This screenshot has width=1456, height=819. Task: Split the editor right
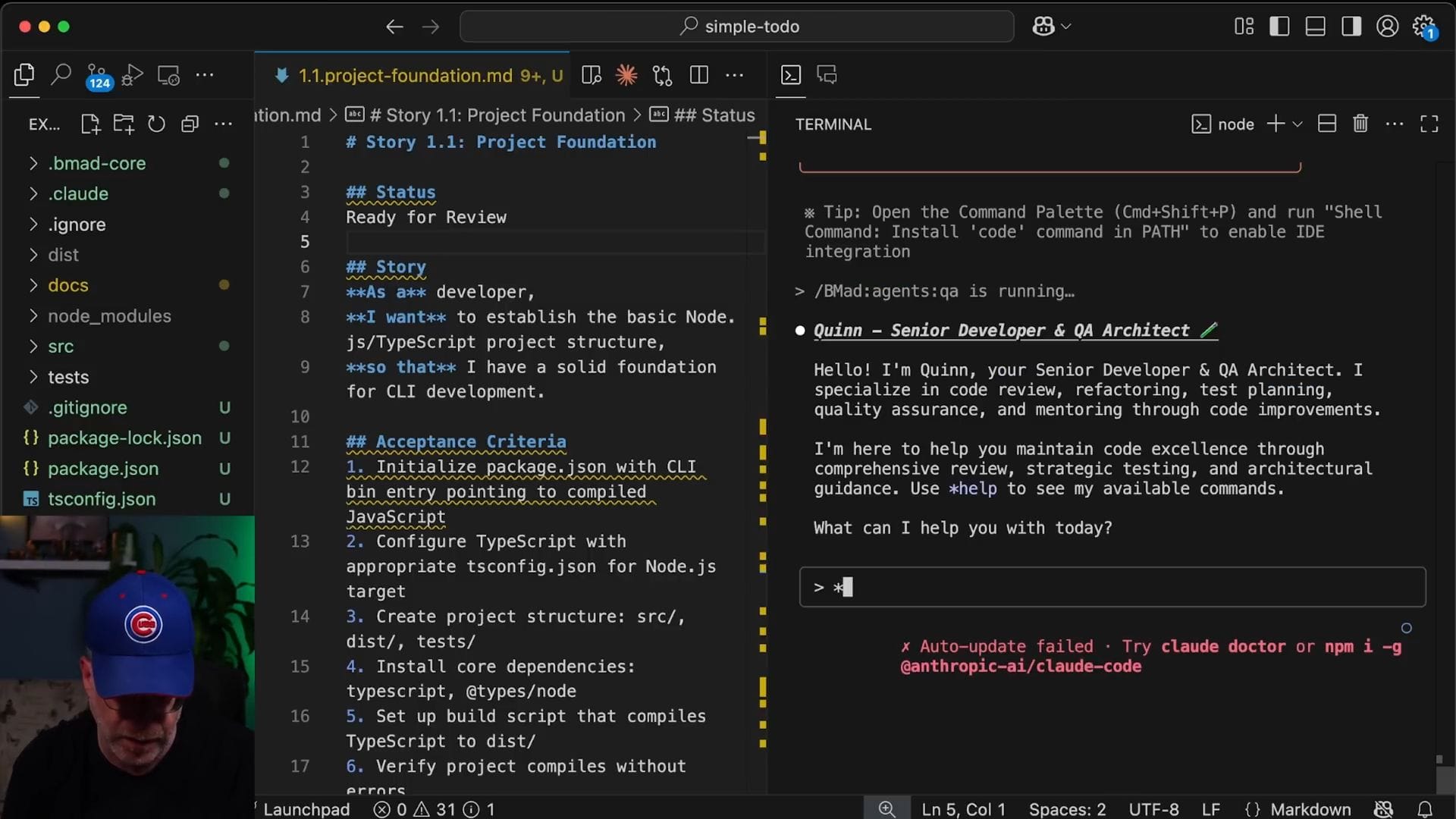tap(699, 75)
